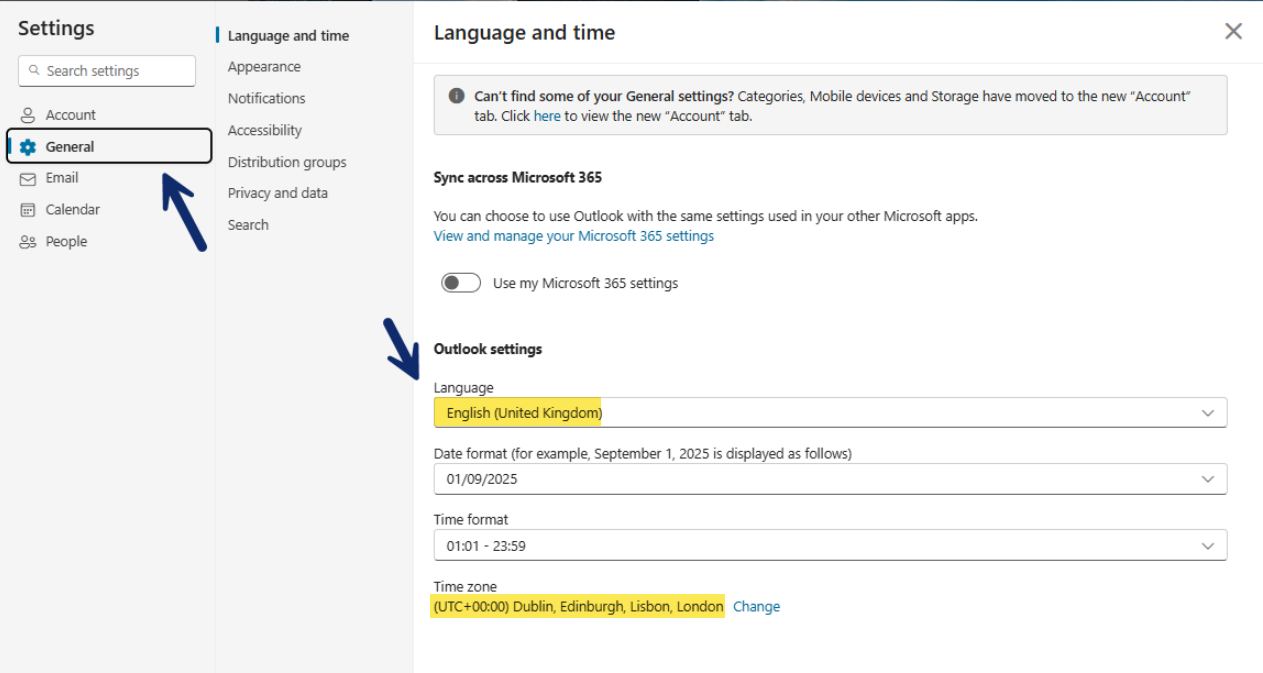Click the info icon in the notice banner
1263x673 pixels.
point(456,96)
